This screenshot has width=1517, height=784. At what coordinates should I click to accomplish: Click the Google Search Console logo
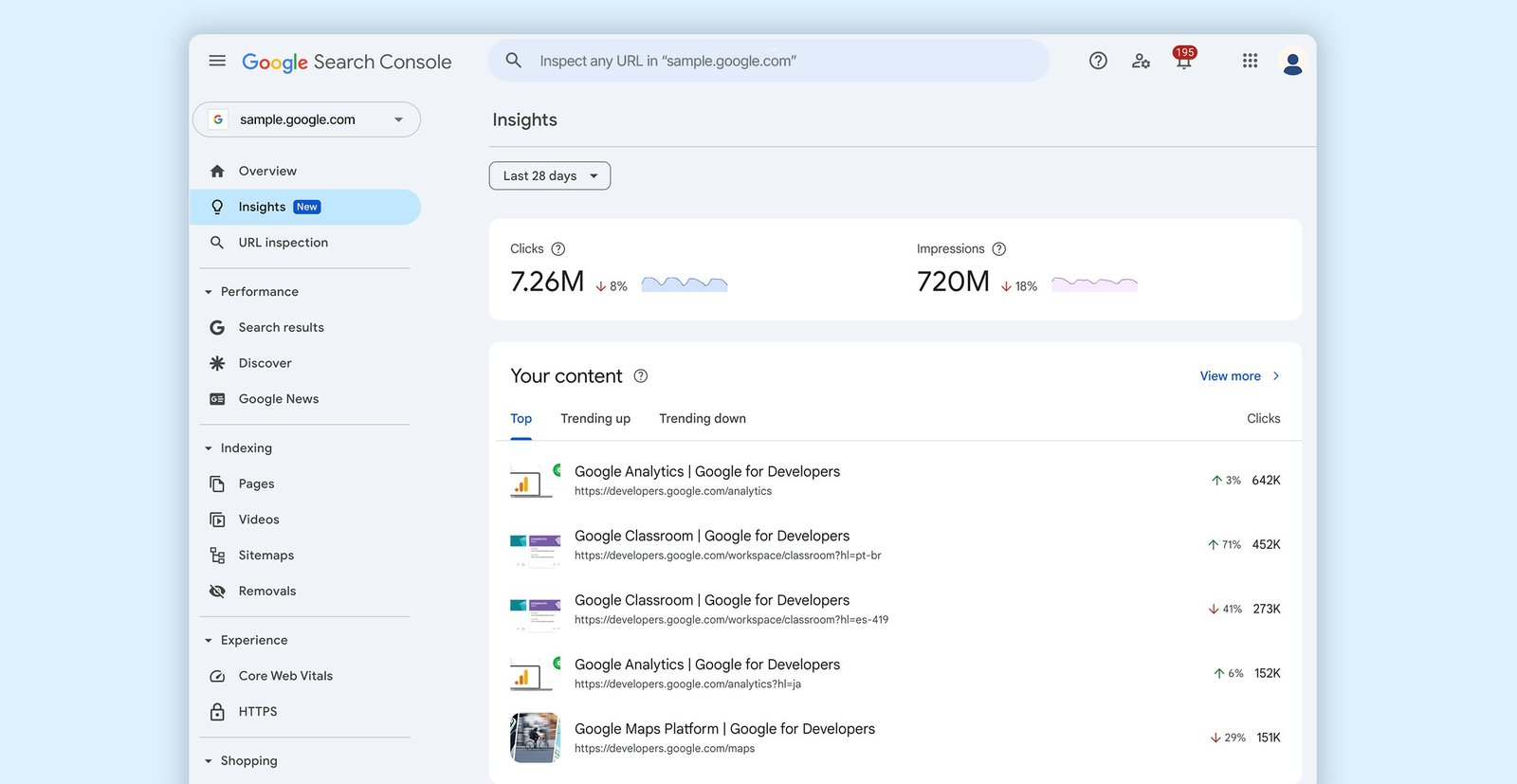tap(346, 62)
